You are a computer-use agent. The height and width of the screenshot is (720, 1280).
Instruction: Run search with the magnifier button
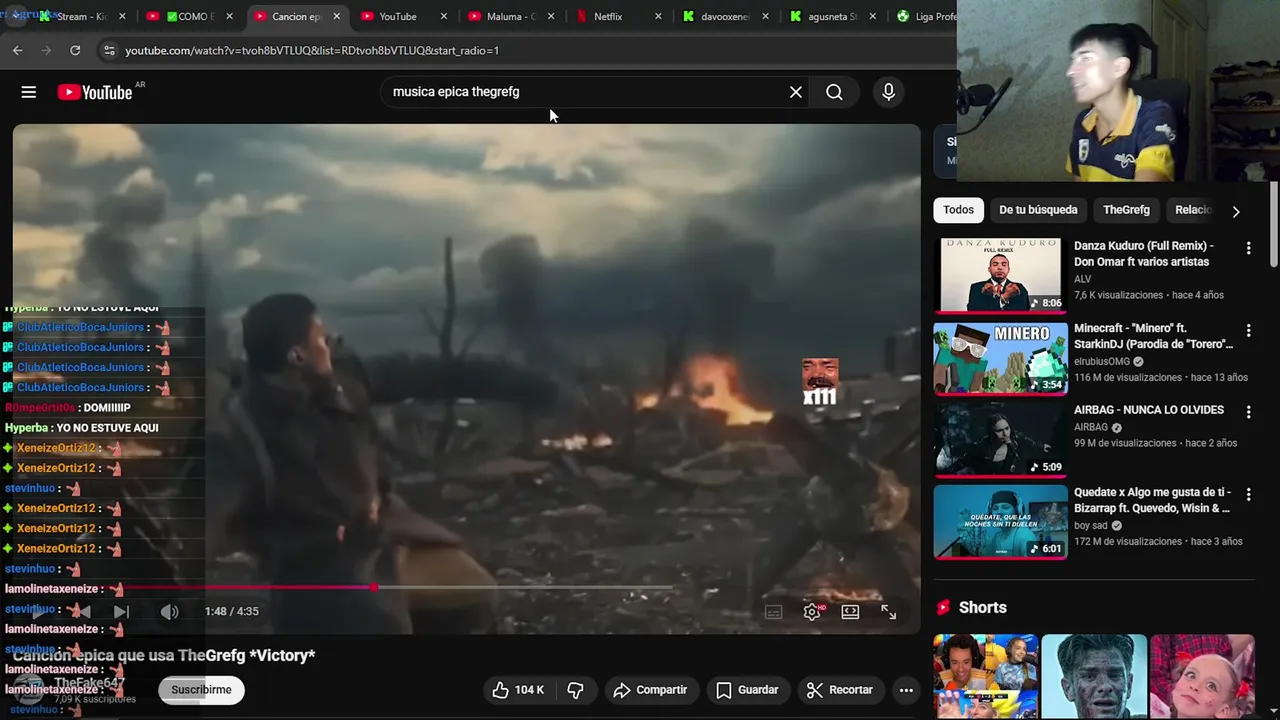834,92
